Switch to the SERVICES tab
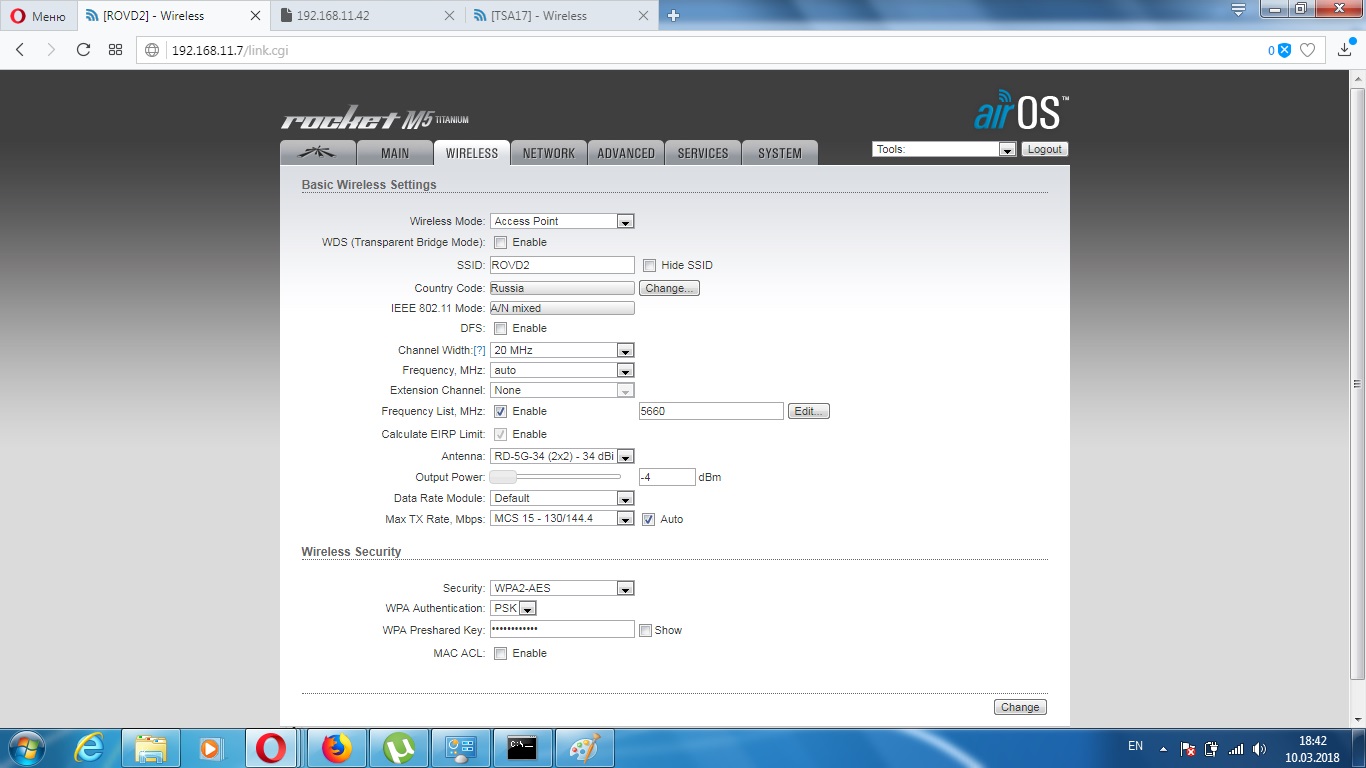This screenshot has width=1366, height=768. (703, 153)
